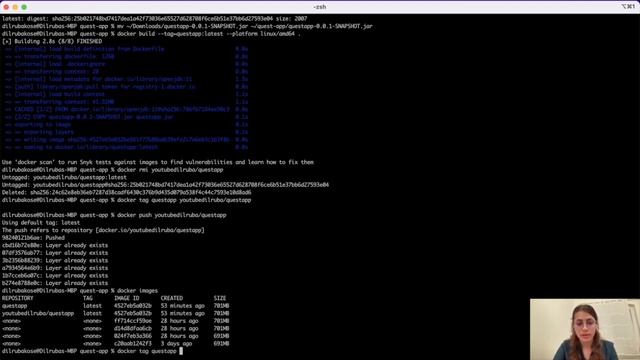Click image ID 'd14d8dfaa6cb'
This screenshot has height=360, width=640.
click(133, 329)
